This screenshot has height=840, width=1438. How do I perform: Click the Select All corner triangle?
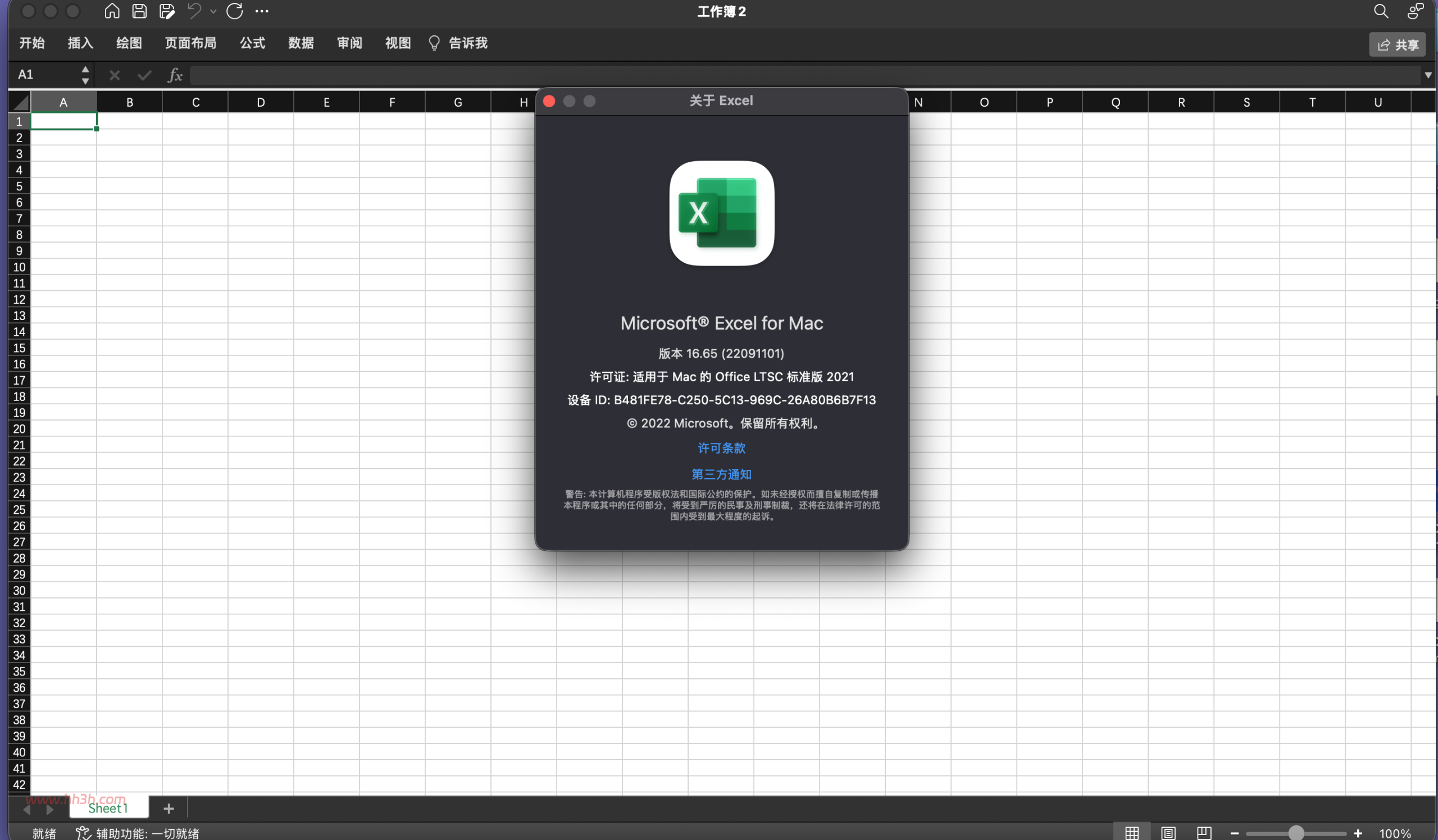click(x=20, y=102)
